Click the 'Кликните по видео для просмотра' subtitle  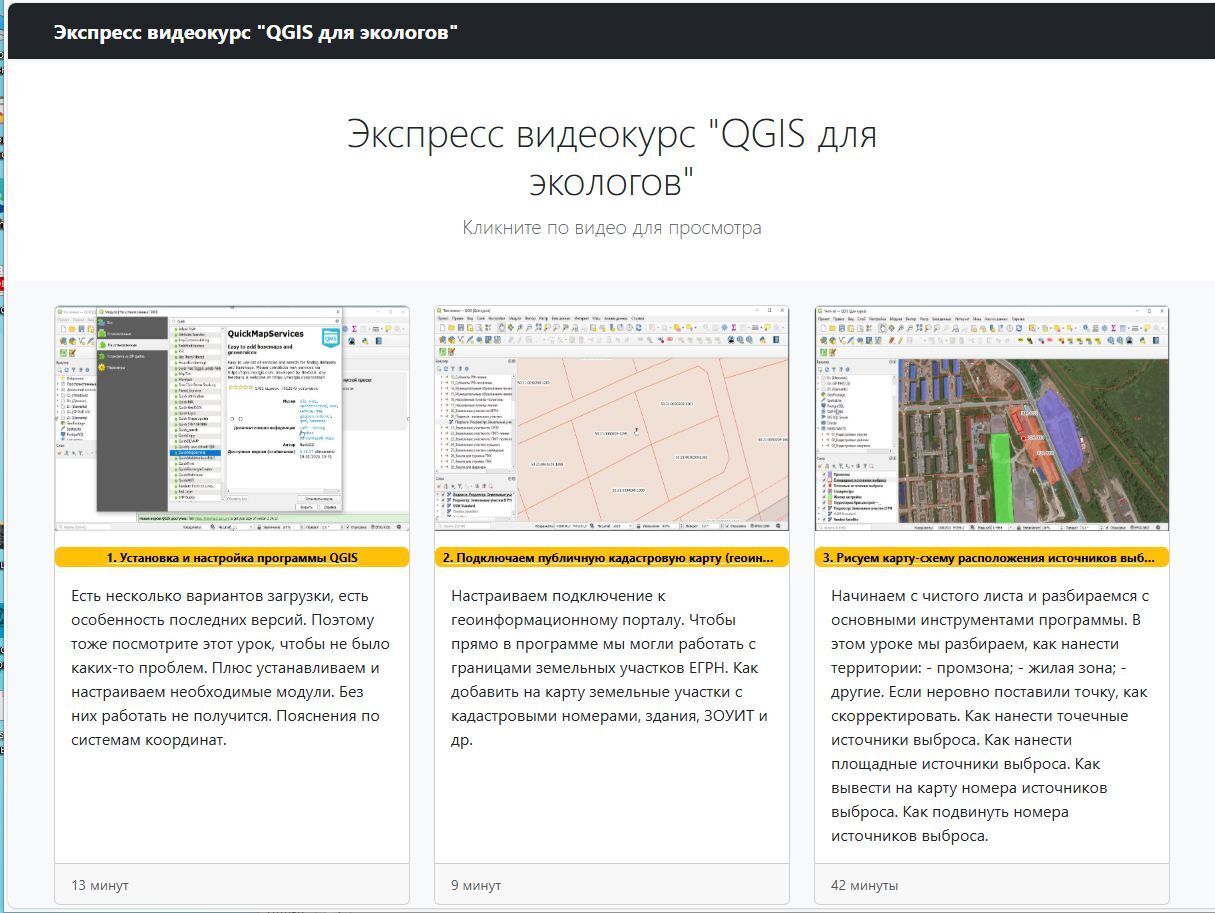coord(611,228)
